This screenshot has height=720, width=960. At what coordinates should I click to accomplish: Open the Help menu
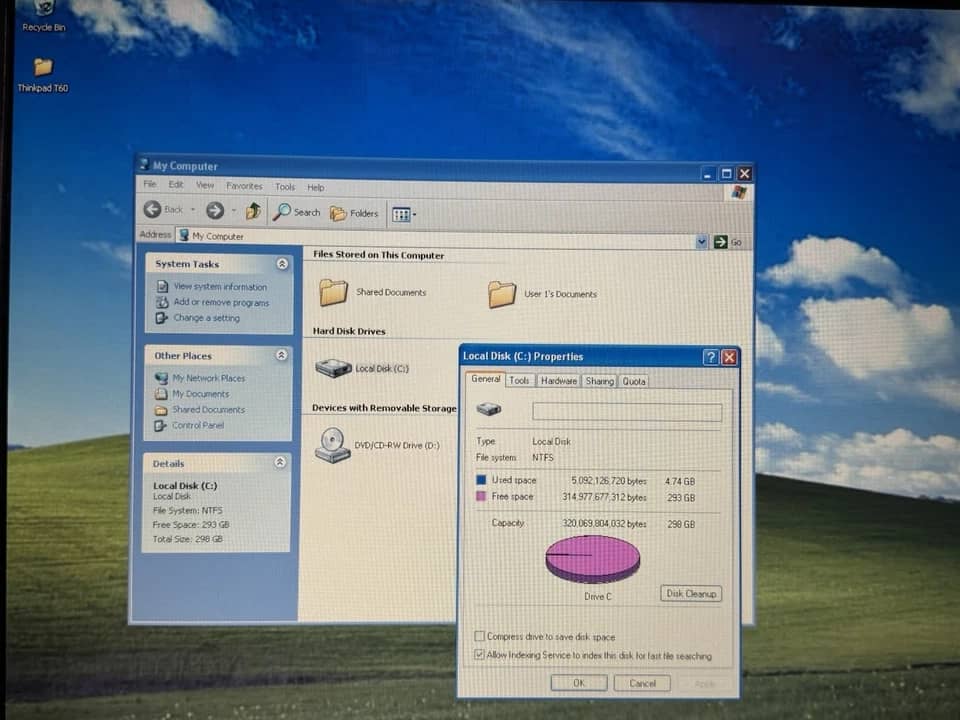[316, 187]
